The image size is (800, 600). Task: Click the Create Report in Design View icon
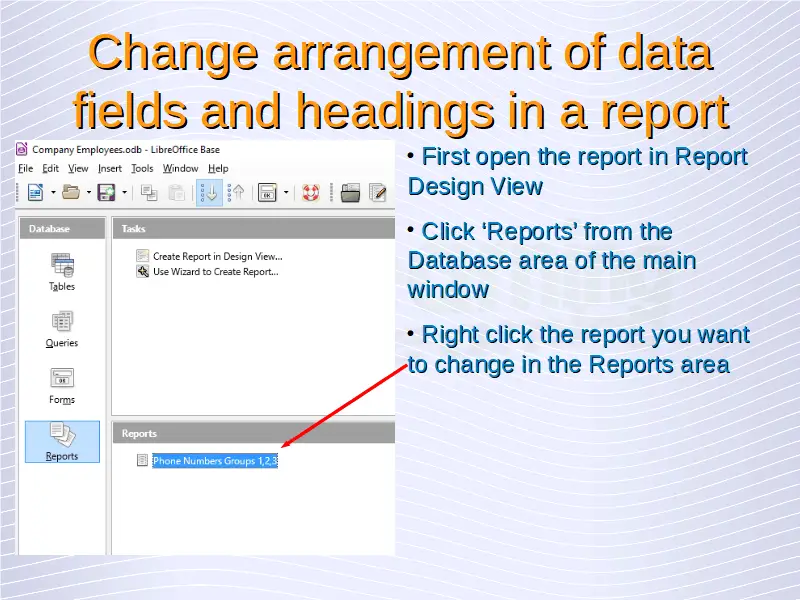pyautogui.click(x=142, y=256)
